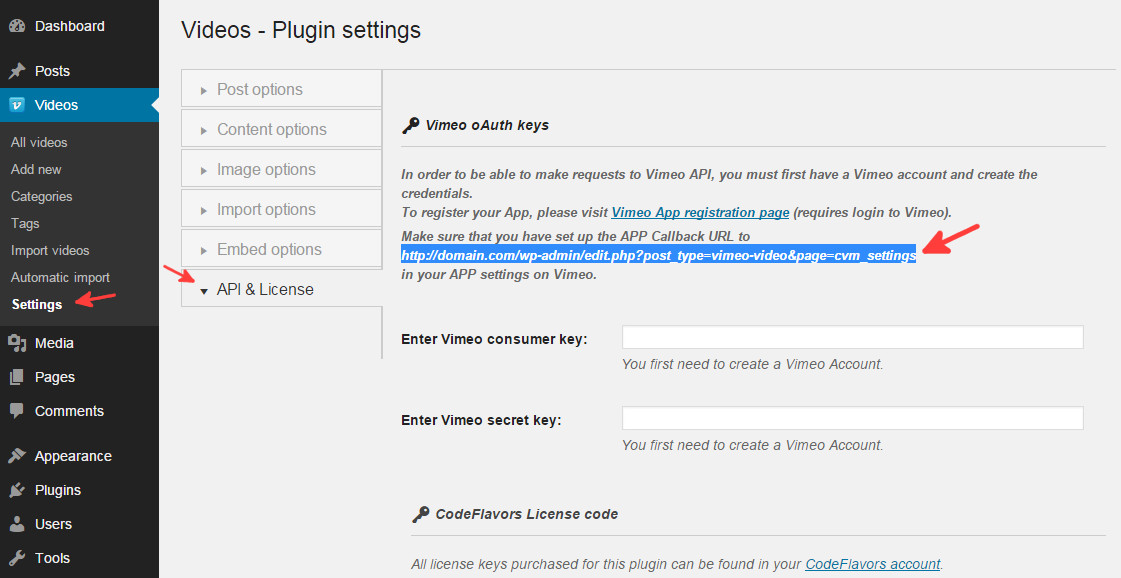
Task: Focus the Vimeo consumer key field
Action: 852,338
